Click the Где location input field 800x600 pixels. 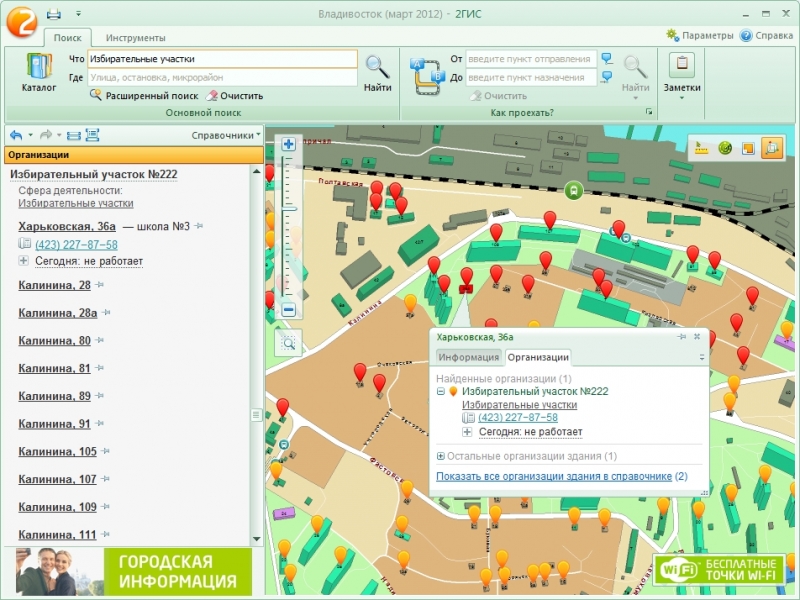pos(221,77)
